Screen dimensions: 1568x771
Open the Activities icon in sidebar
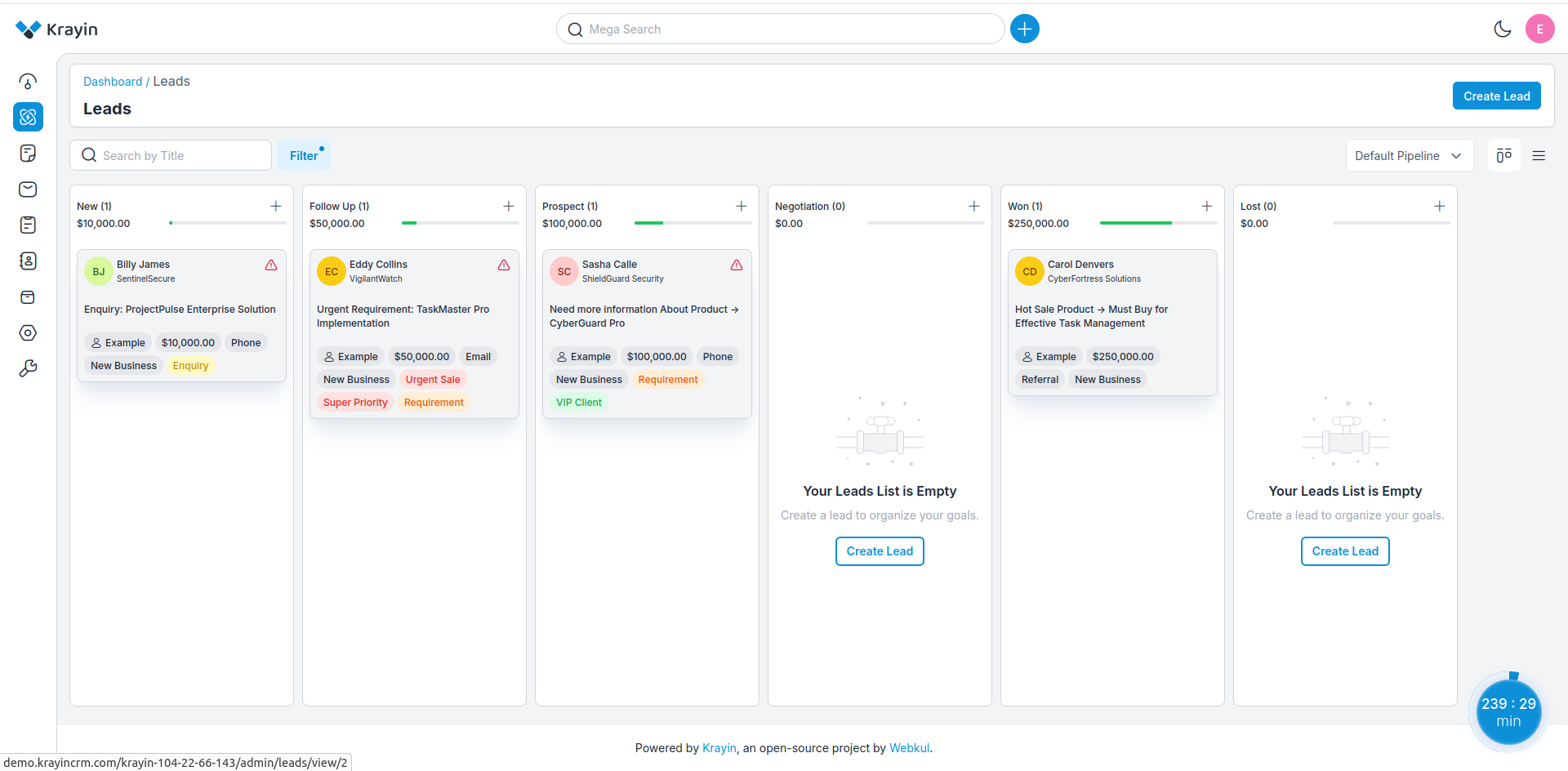(28, 225)
